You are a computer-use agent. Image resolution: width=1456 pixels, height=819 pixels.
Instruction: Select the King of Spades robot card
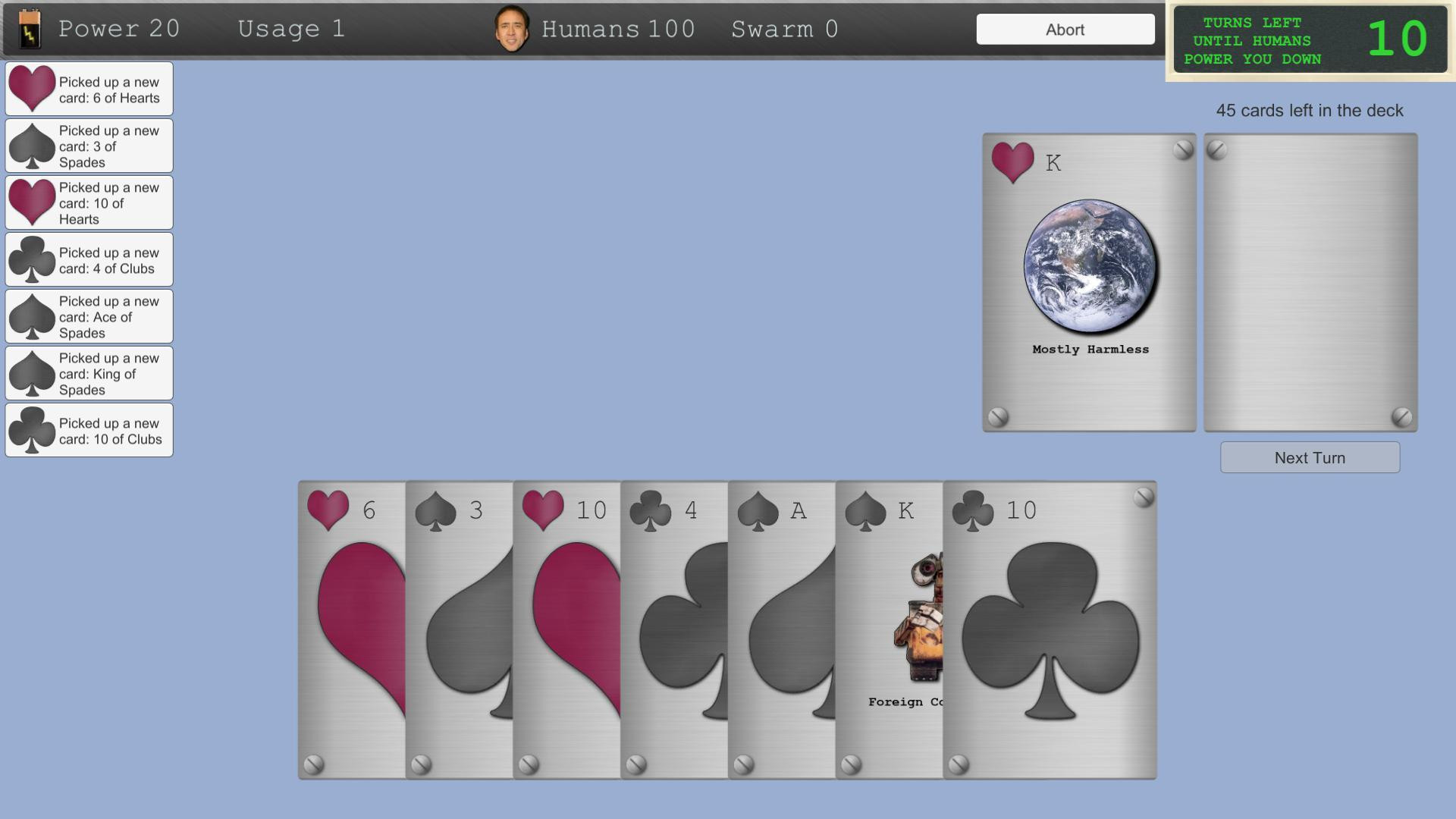coord(890,629)
